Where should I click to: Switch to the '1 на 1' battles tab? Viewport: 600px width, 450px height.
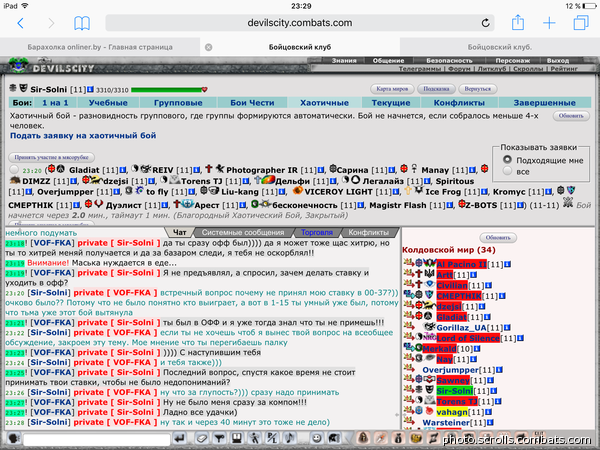(55, 103)
